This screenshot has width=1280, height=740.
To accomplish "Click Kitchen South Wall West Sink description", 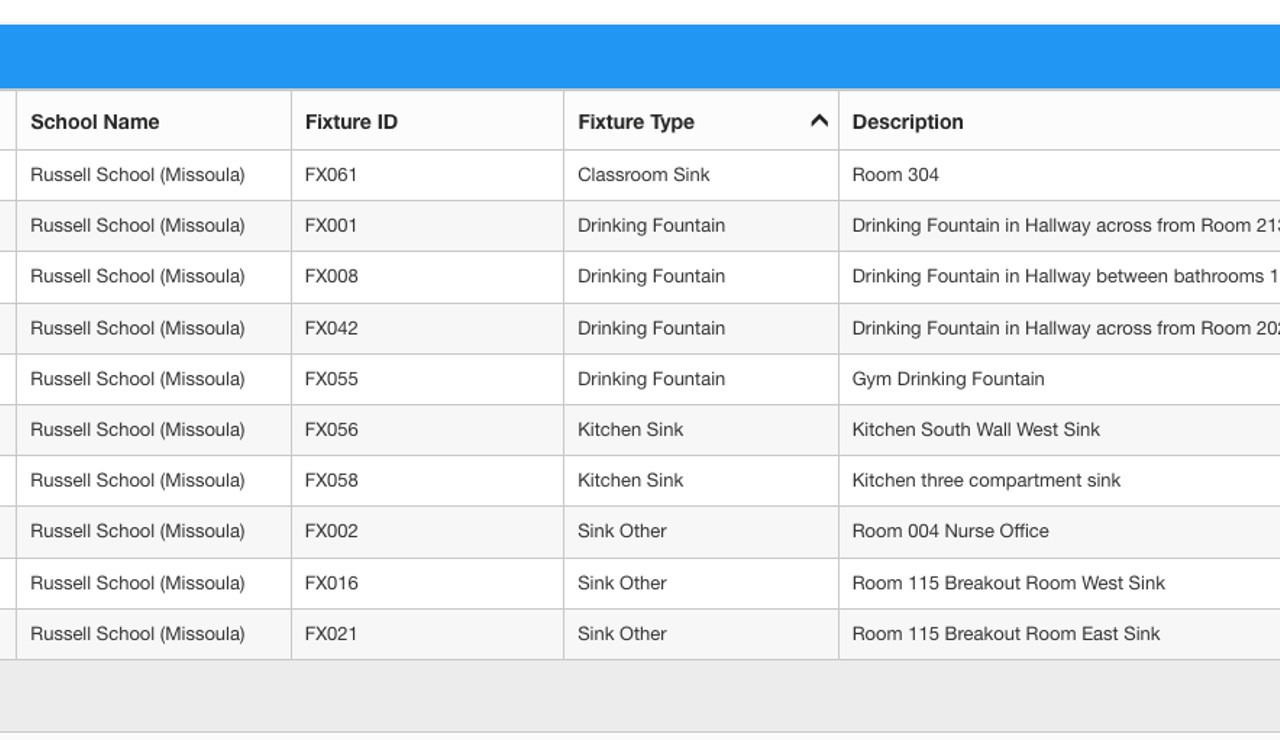I will pyautogui.click(x=975, y=430).
